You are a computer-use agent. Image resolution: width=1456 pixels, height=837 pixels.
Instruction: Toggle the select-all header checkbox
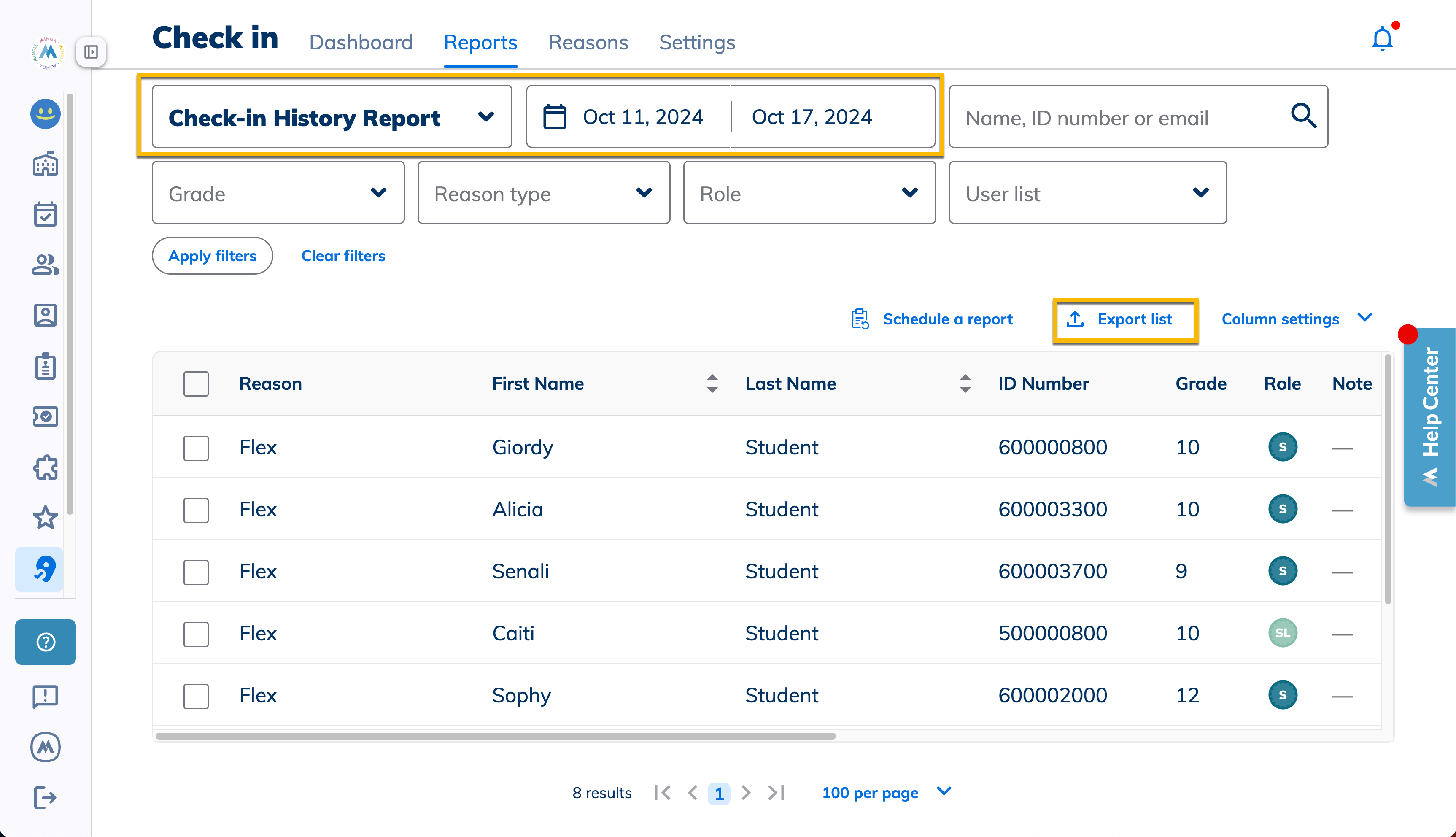[x=196, y=383]
